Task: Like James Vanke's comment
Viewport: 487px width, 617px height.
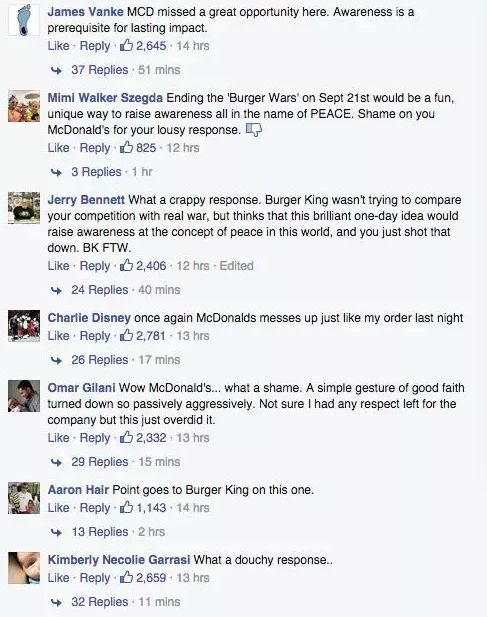Action: point(58,46)
